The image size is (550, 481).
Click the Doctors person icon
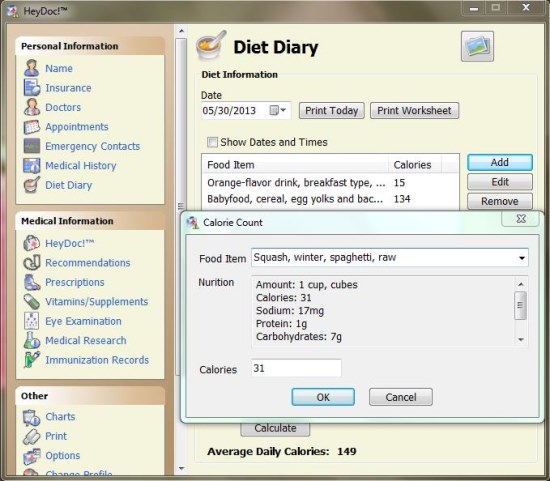pos(32,107)
